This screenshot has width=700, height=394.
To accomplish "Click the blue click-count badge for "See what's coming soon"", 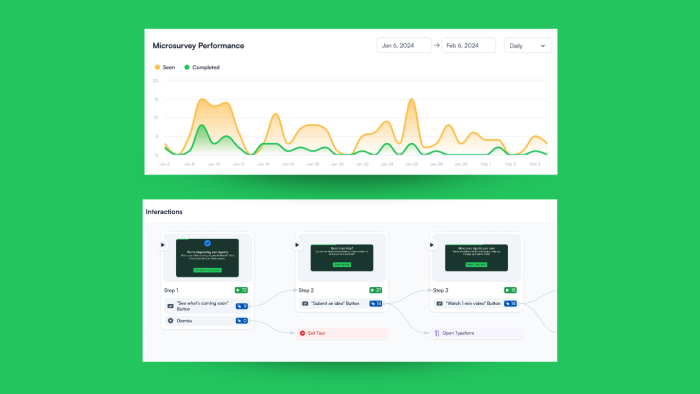I will [242, 306].
